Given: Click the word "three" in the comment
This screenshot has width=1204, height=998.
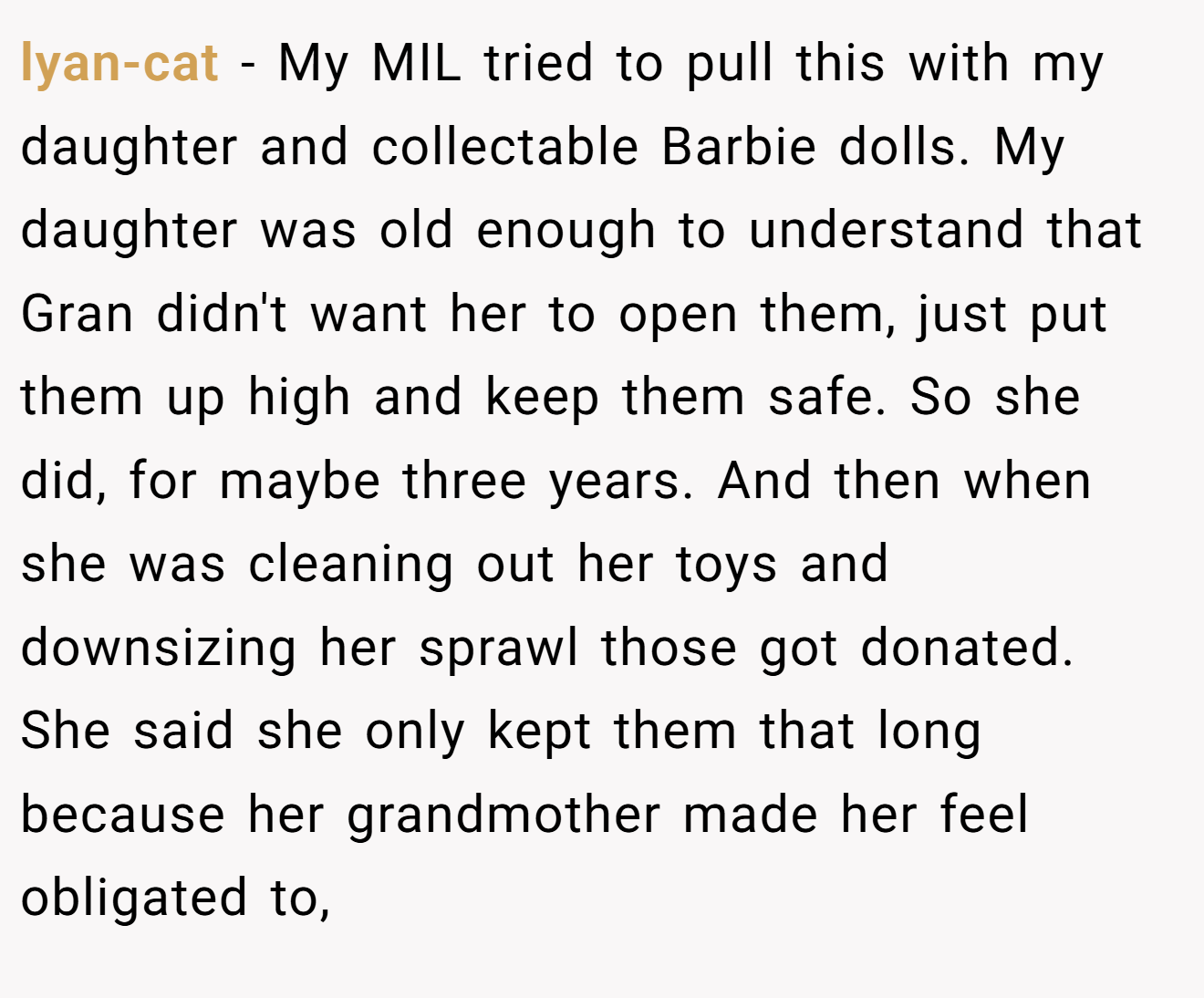Looking at the screenshot, I should tap(464, 481).
